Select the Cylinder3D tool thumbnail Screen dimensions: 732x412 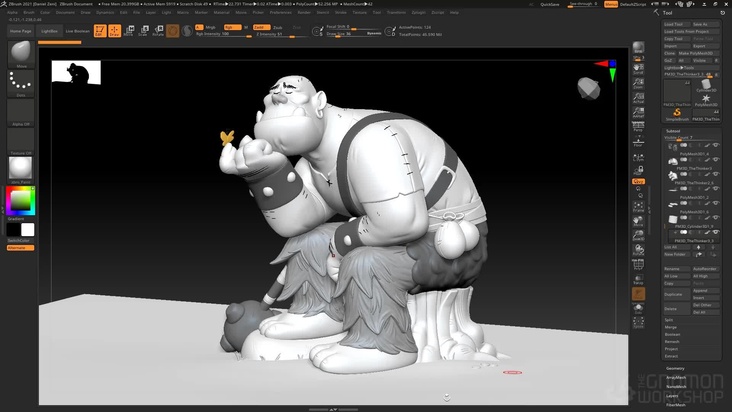tap(706, 86)
